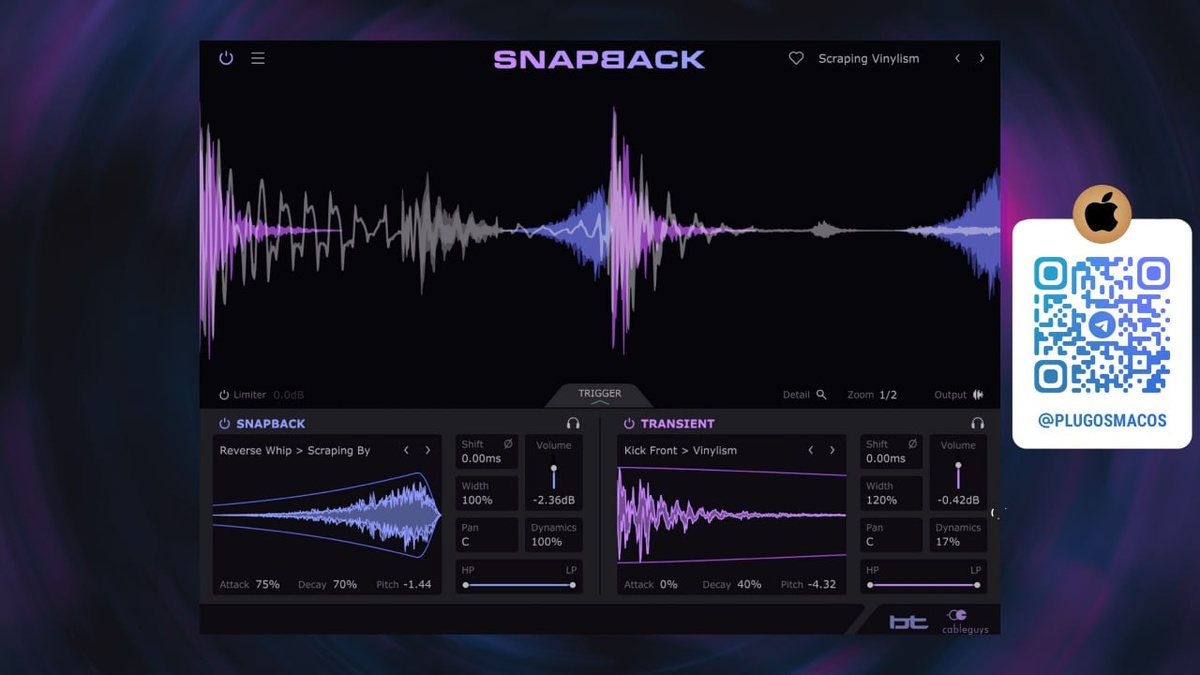Invert Transient phase with Ø icon
The image size is (1200, 675).
coord(912,444)
